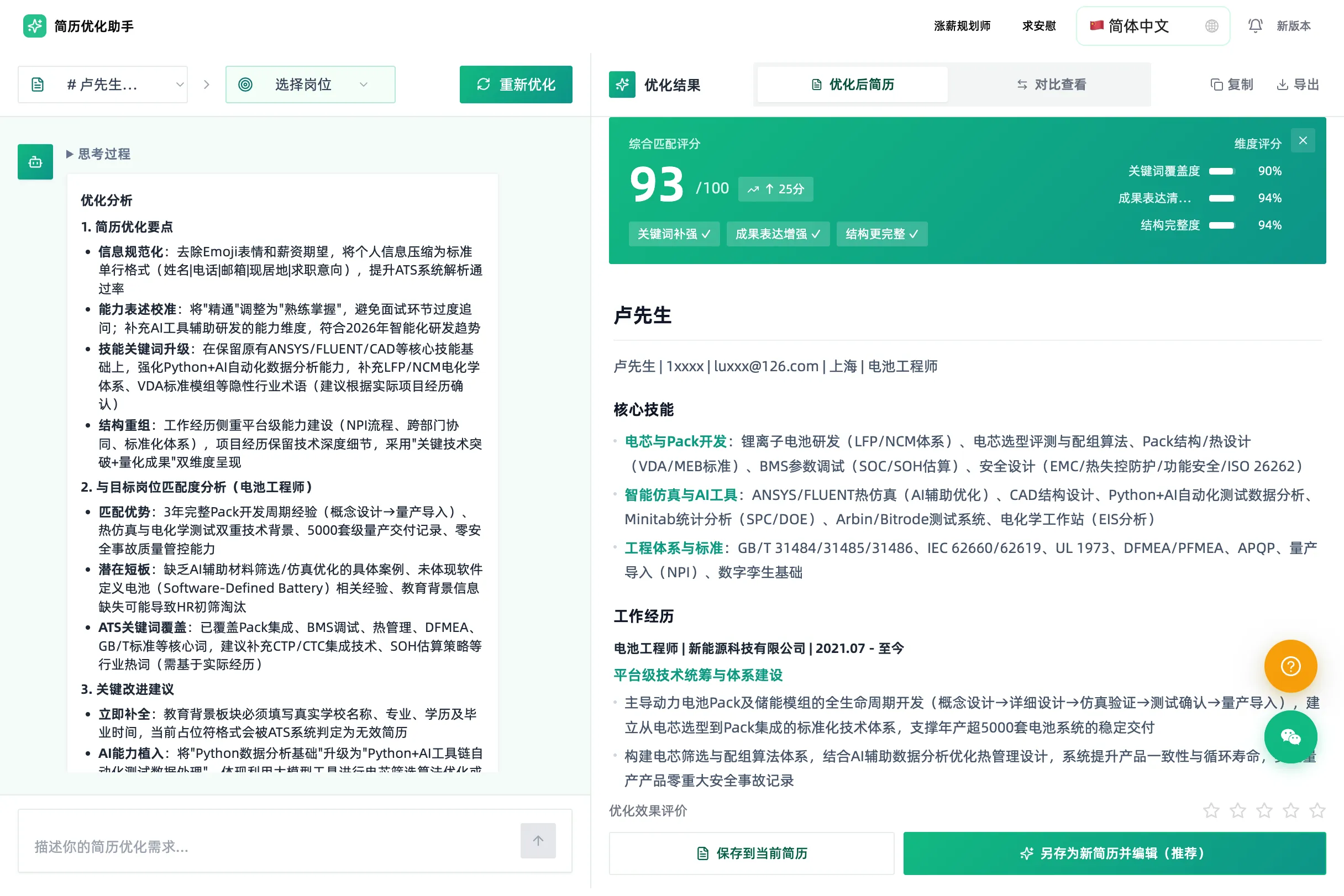Viewport: 1344px width, 896px height.
Task: Expand the 思考过程 section
Action: pyautogui.click(x=98, y=154)
